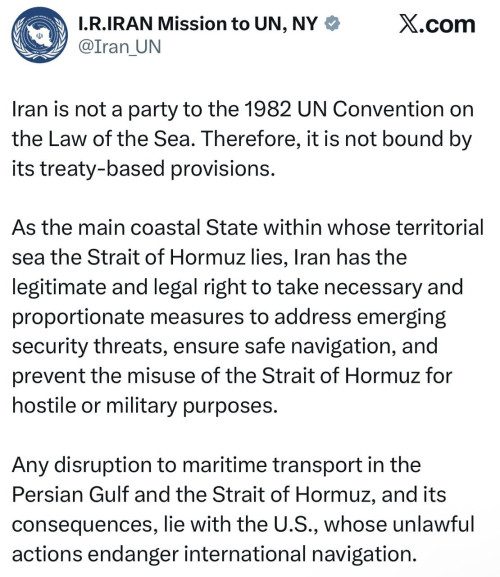Click the blue verified badge
This screenshot has height=577, width=500.
click(332, 24)
